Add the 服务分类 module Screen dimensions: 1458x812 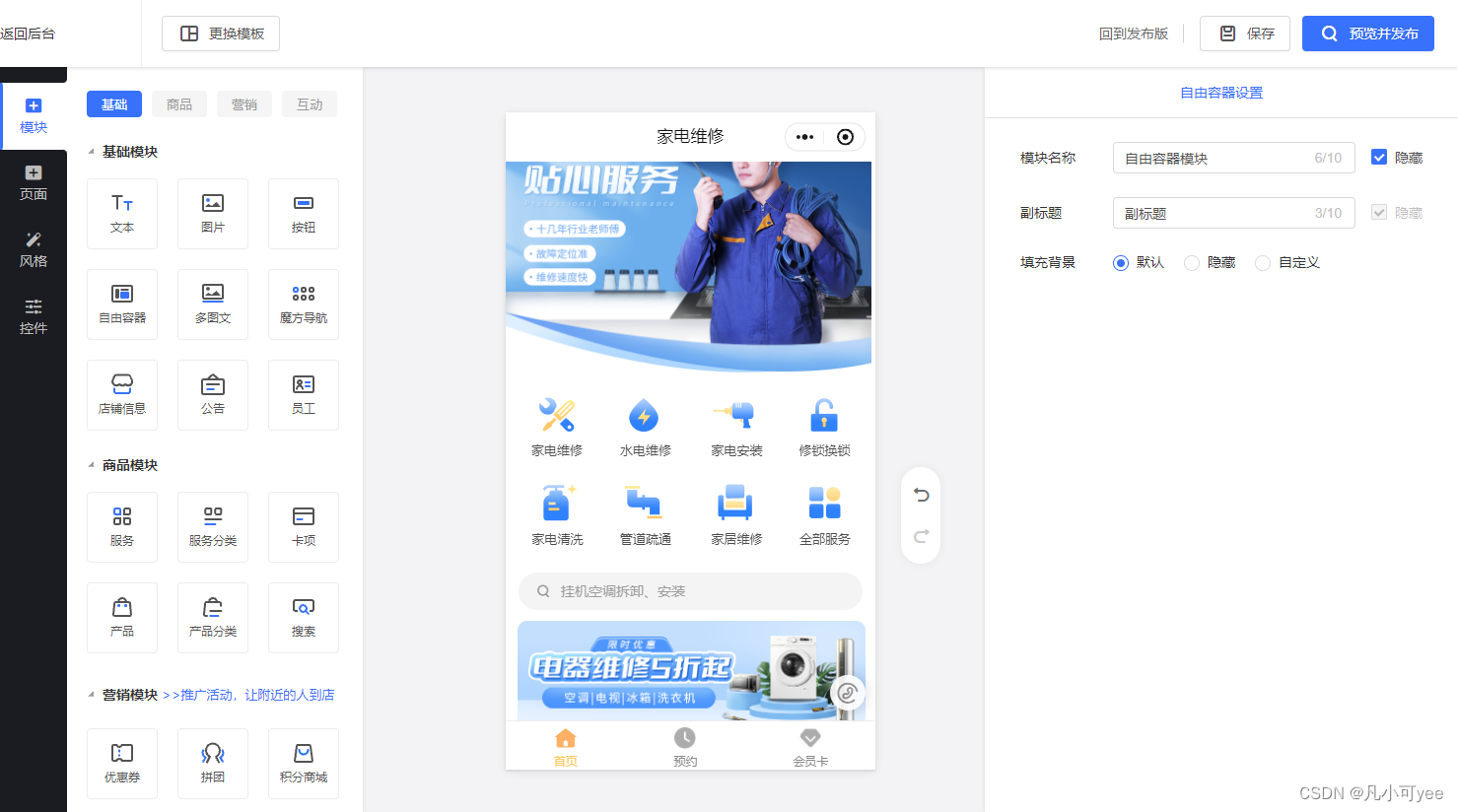(213, 527)
